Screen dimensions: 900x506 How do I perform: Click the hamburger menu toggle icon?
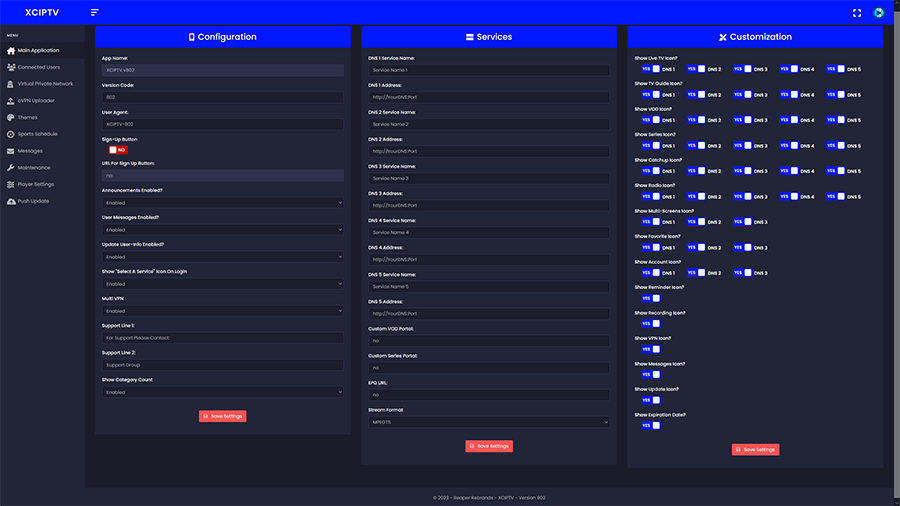click(x=94, y=13)
